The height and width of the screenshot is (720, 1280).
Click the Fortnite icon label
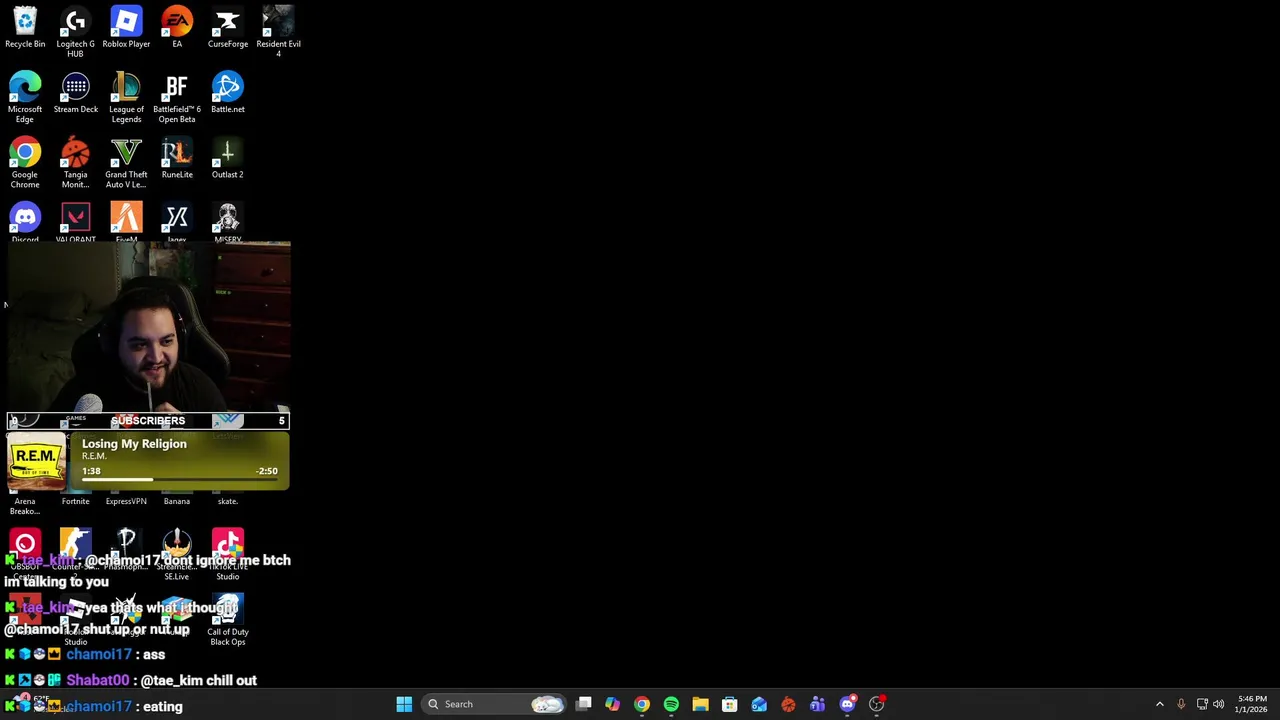tap(75, 501)
